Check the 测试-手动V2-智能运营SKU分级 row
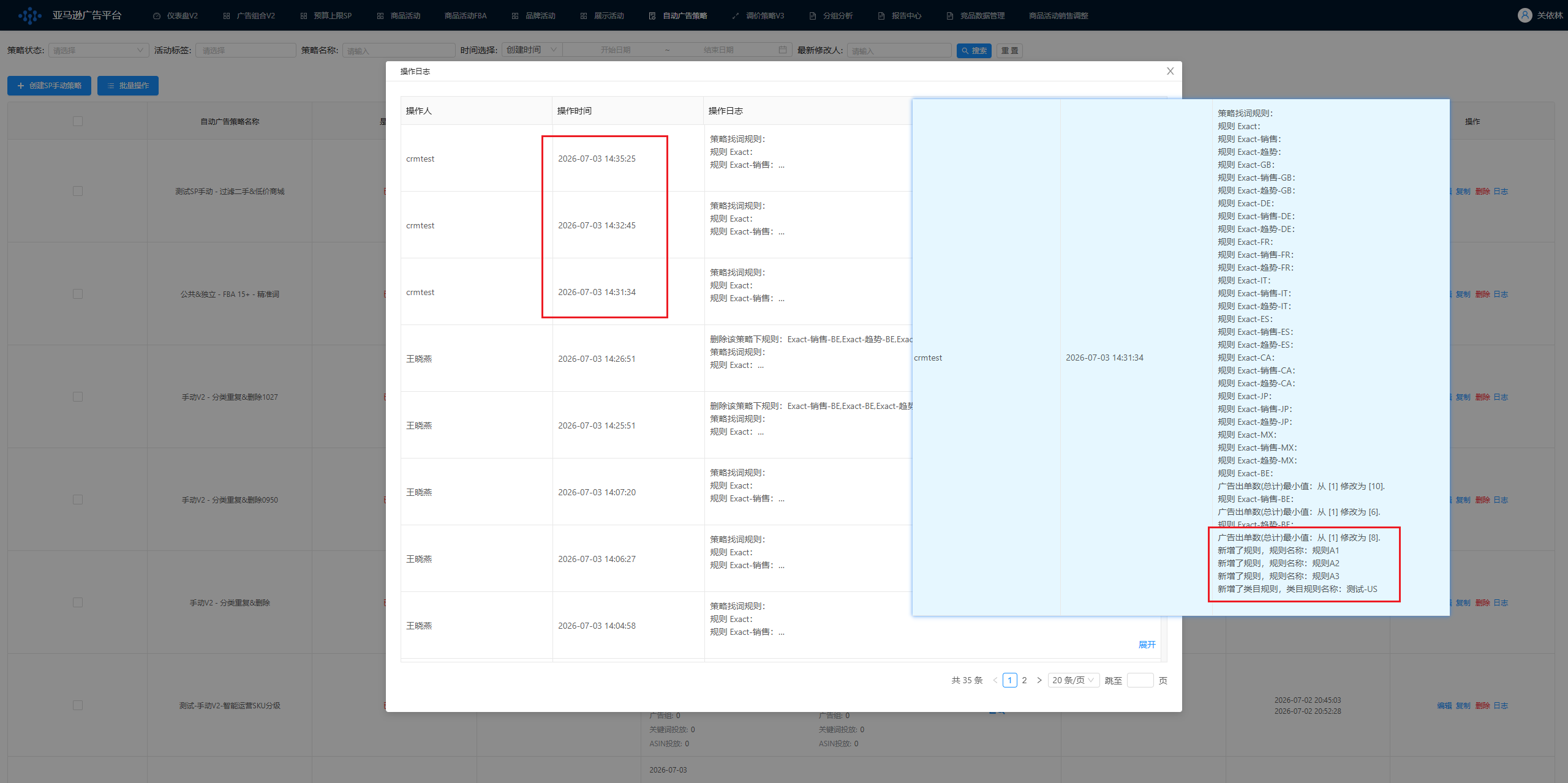 [x=78, y=705]
